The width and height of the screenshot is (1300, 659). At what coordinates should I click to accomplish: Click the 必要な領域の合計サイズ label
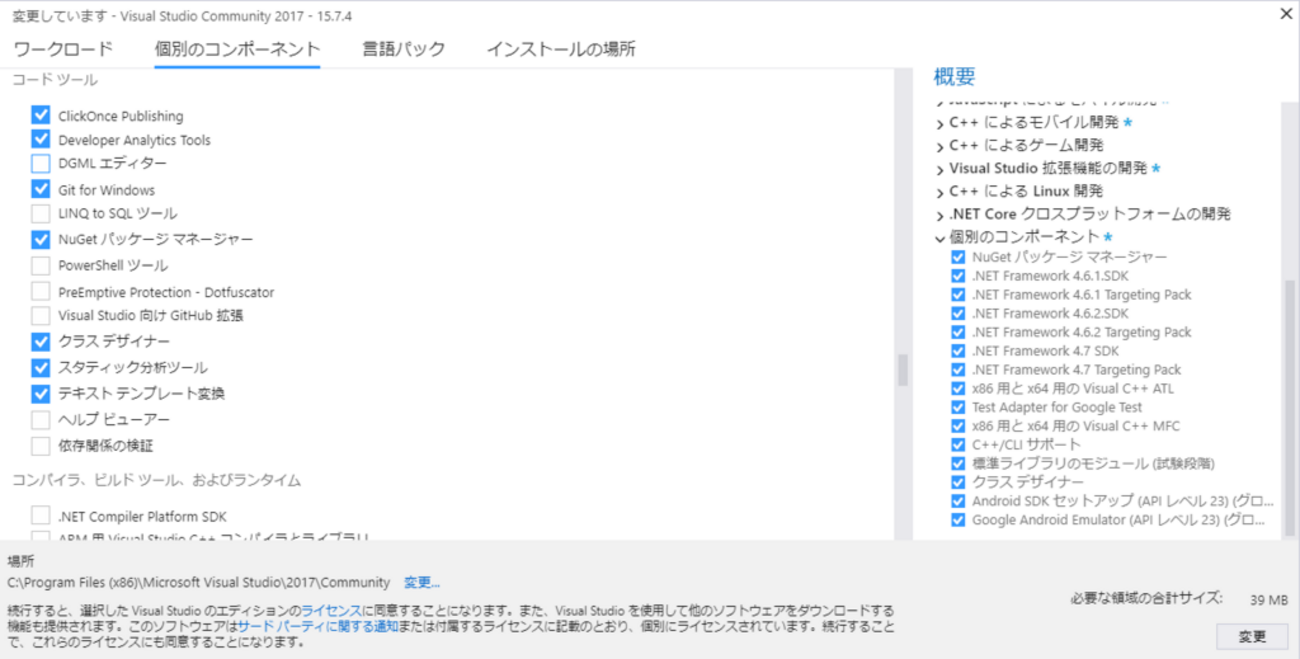[1146, 598]
